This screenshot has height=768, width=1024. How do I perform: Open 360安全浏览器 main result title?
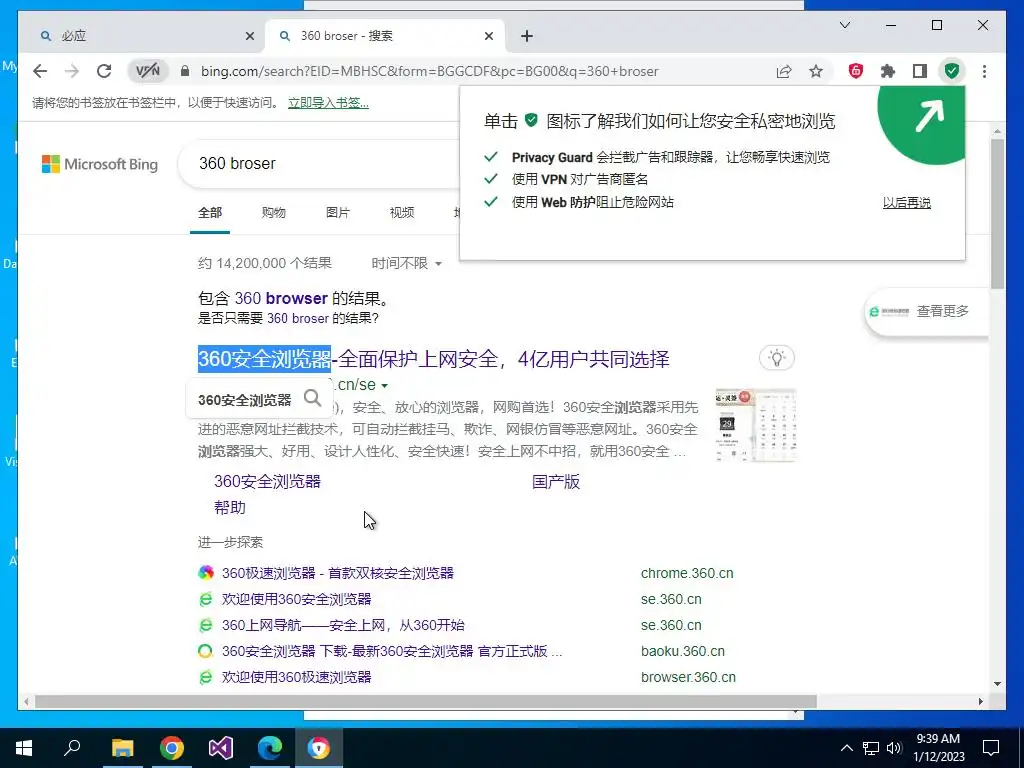click(x=434, y=359)
